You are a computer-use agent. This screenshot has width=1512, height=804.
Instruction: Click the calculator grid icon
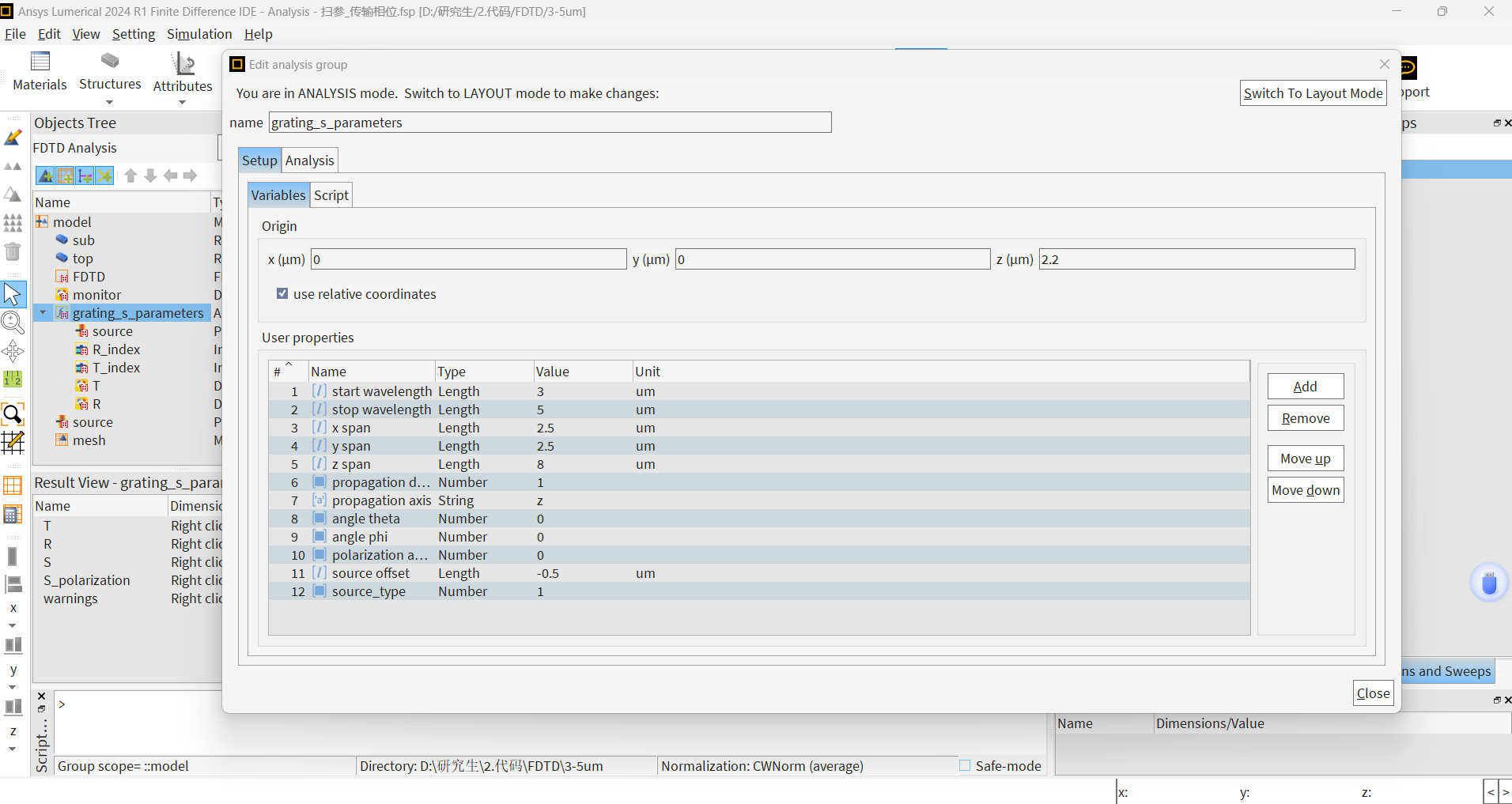[x=13, y=515]
